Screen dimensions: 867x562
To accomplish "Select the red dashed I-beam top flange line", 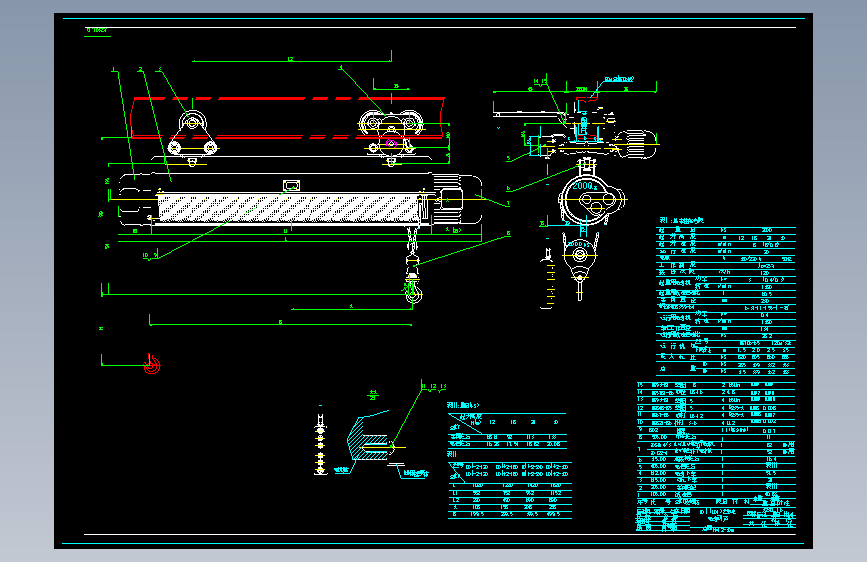I will (x=288, y=98).
